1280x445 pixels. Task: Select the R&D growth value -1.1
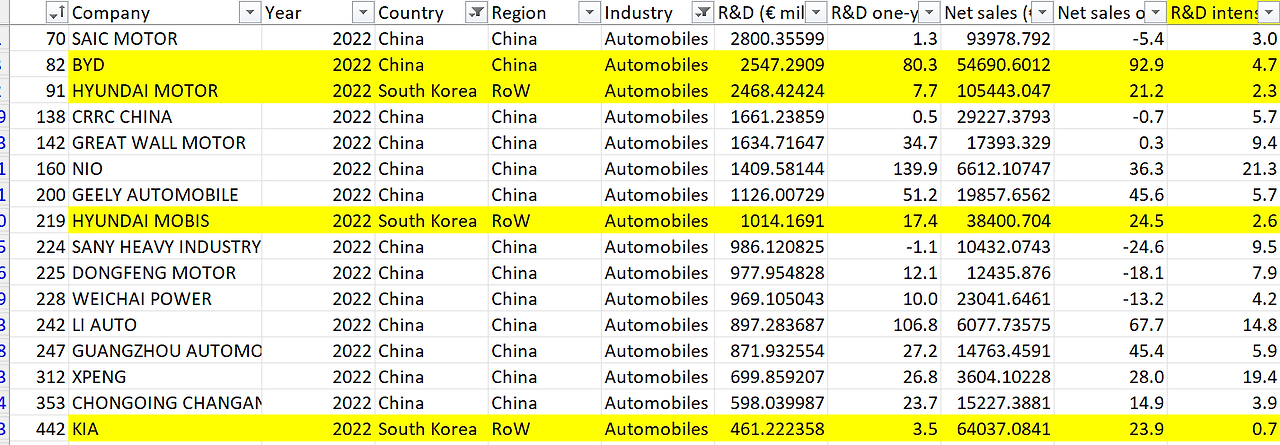[x=885, y=247]
